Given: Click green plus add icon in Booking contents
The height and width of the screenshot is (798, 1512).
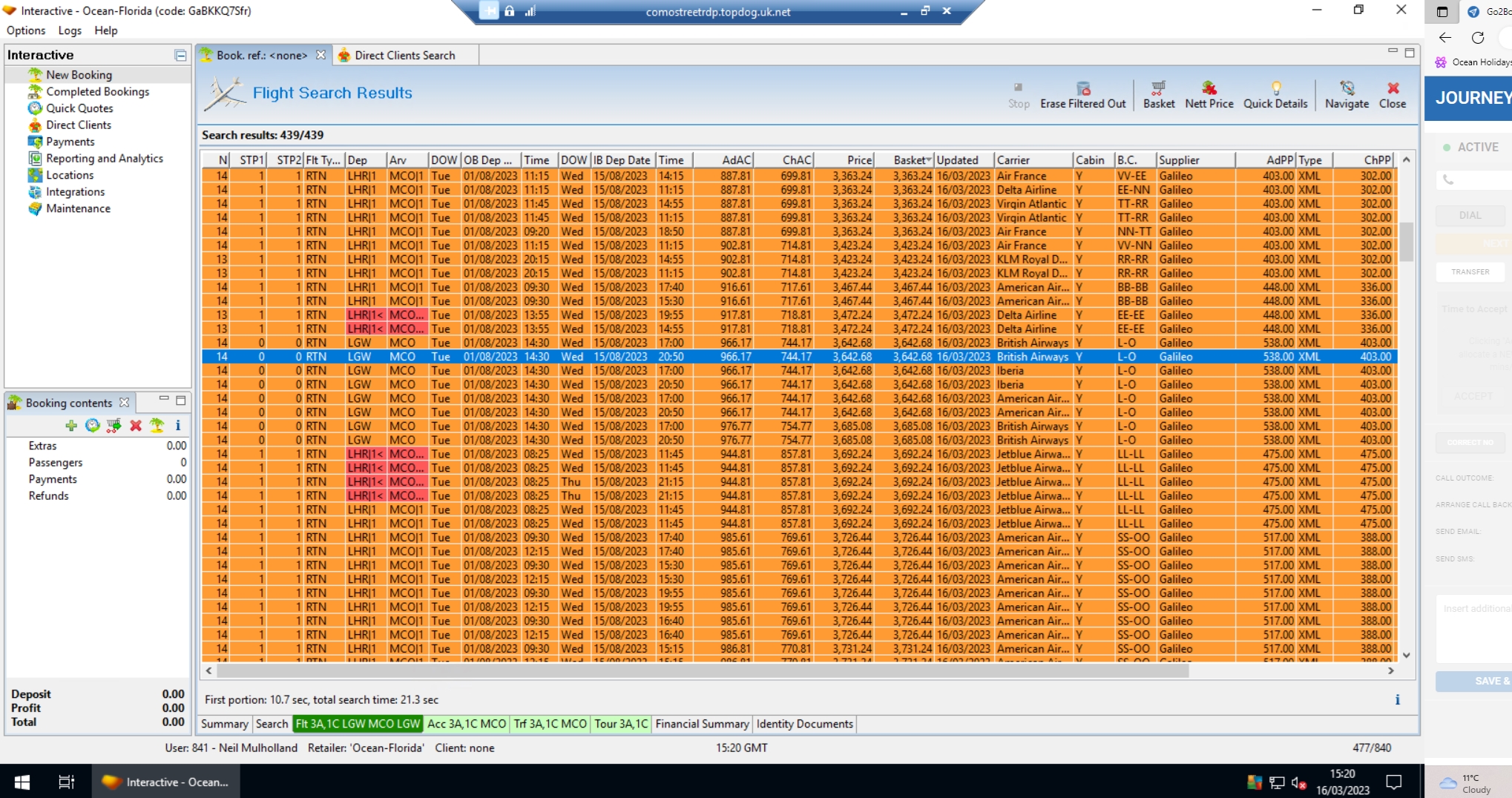Looking at the screenshot, I should [71, 425].
